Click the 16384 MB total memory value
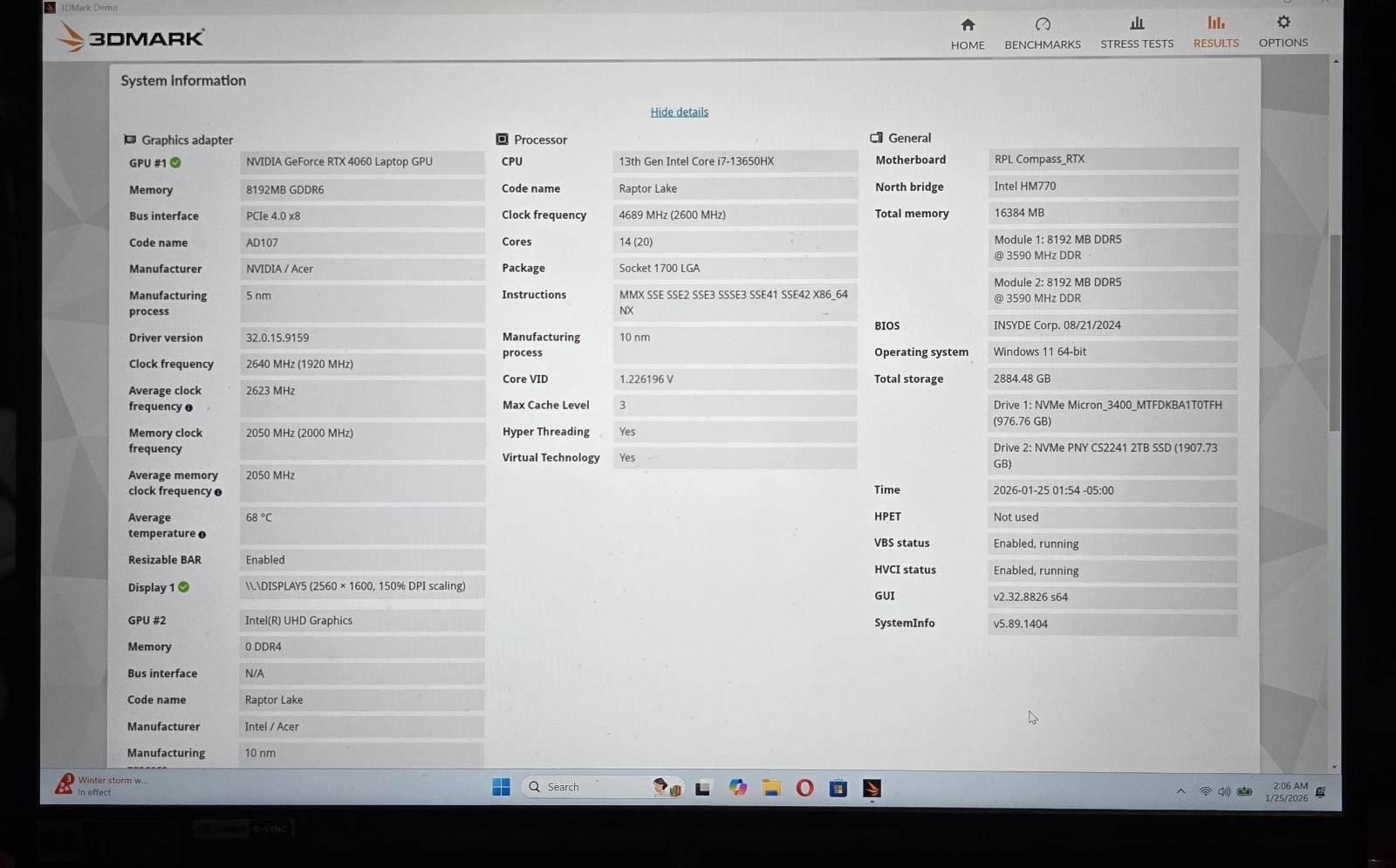This screenshot has height=868, width=1396. (1112, 213)
